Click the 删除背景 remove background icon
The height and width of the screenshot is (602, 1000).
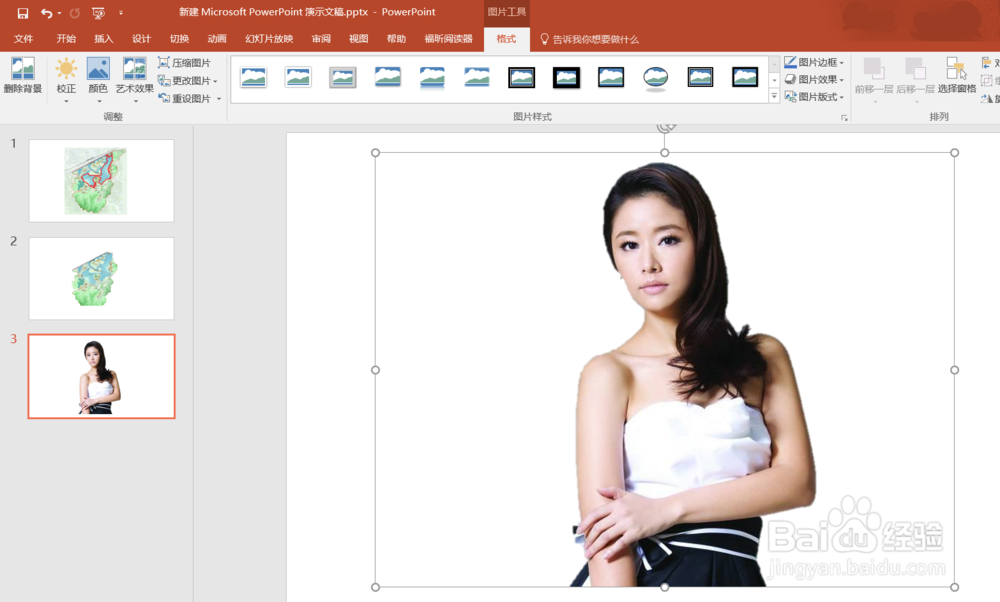[23, 75]
